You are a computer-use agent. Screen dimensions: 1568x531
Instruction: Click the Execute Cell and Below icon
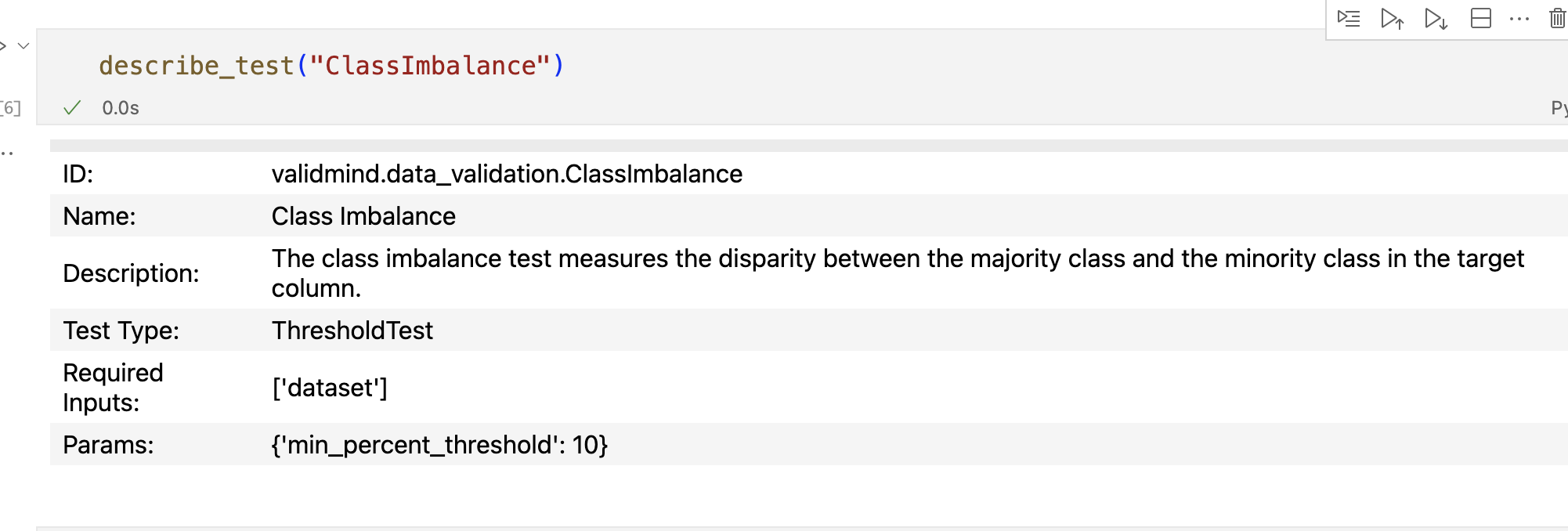coord(1437,19)
